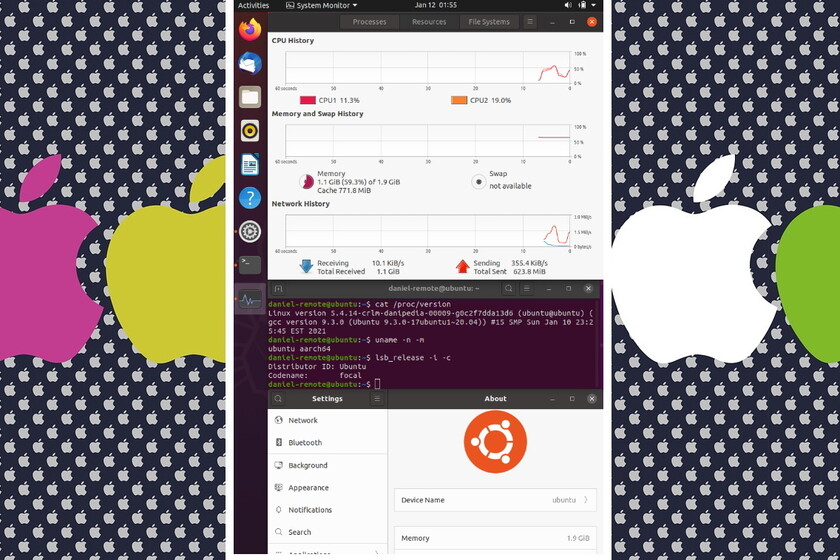The height and width of the screenshot is (560, 840).
Task: Select Appearance in Settings sidebar
Action: [x=327, y=488]
